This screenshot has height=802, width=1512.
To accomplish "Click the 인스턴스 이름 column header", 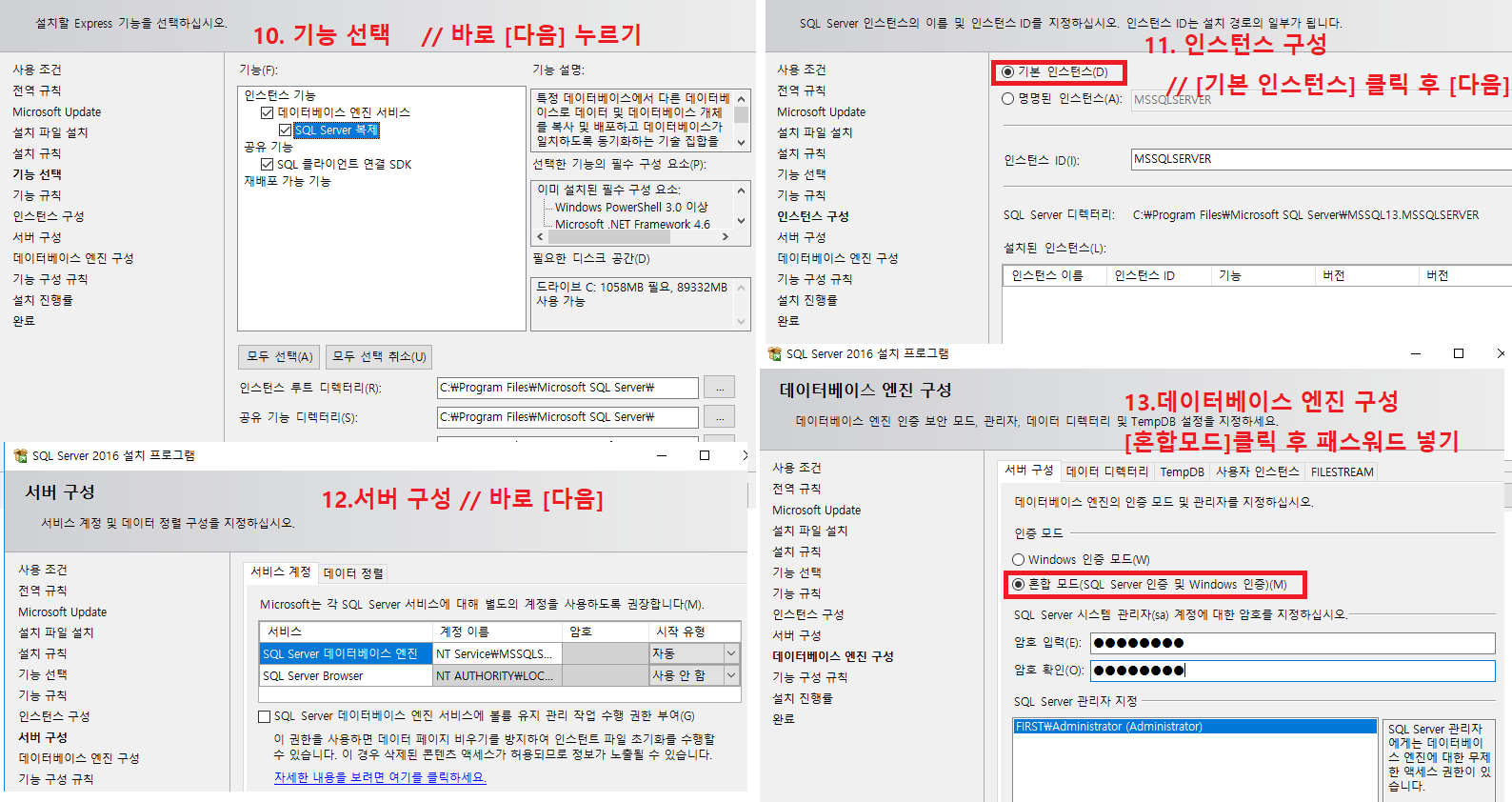I will tap(1055, 275).
